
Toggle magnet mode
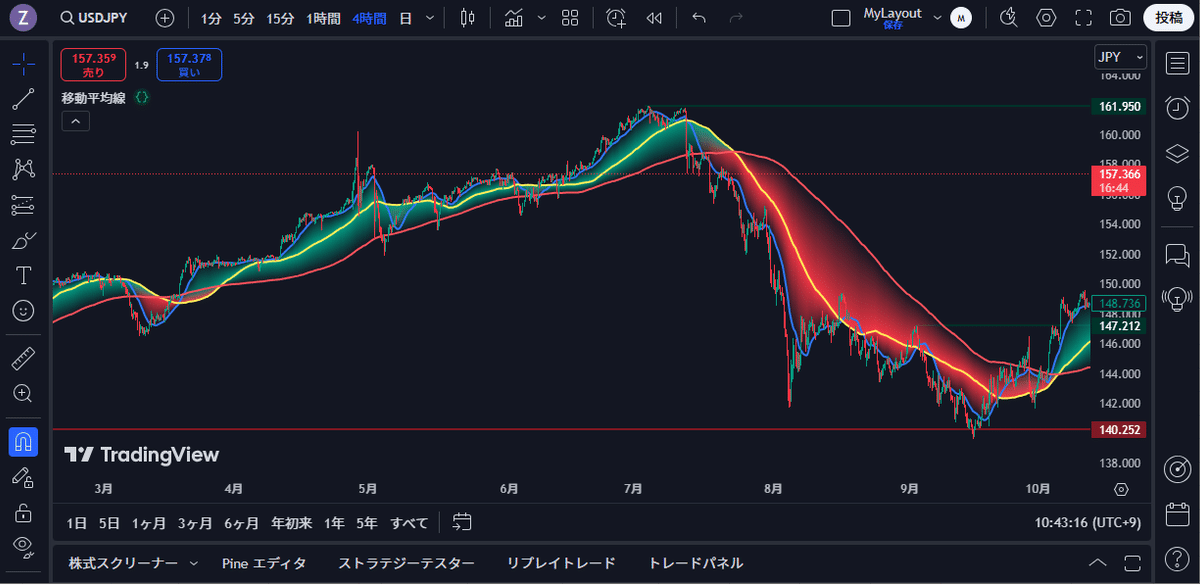tap(23, 441)
